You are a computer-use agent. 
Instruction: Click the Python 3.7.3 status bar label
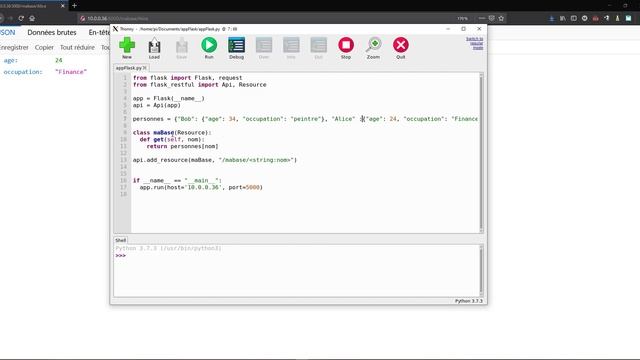coord(469,301)
